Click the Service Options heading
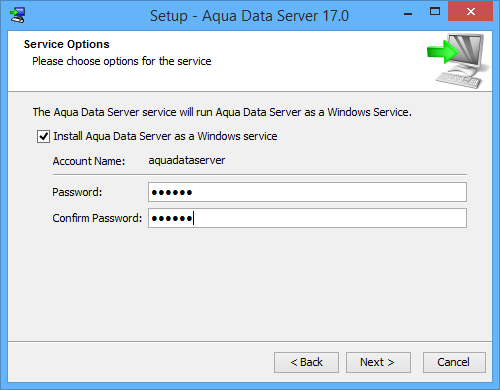The height and width of the screenshot is (390, 500). (67, 44)
